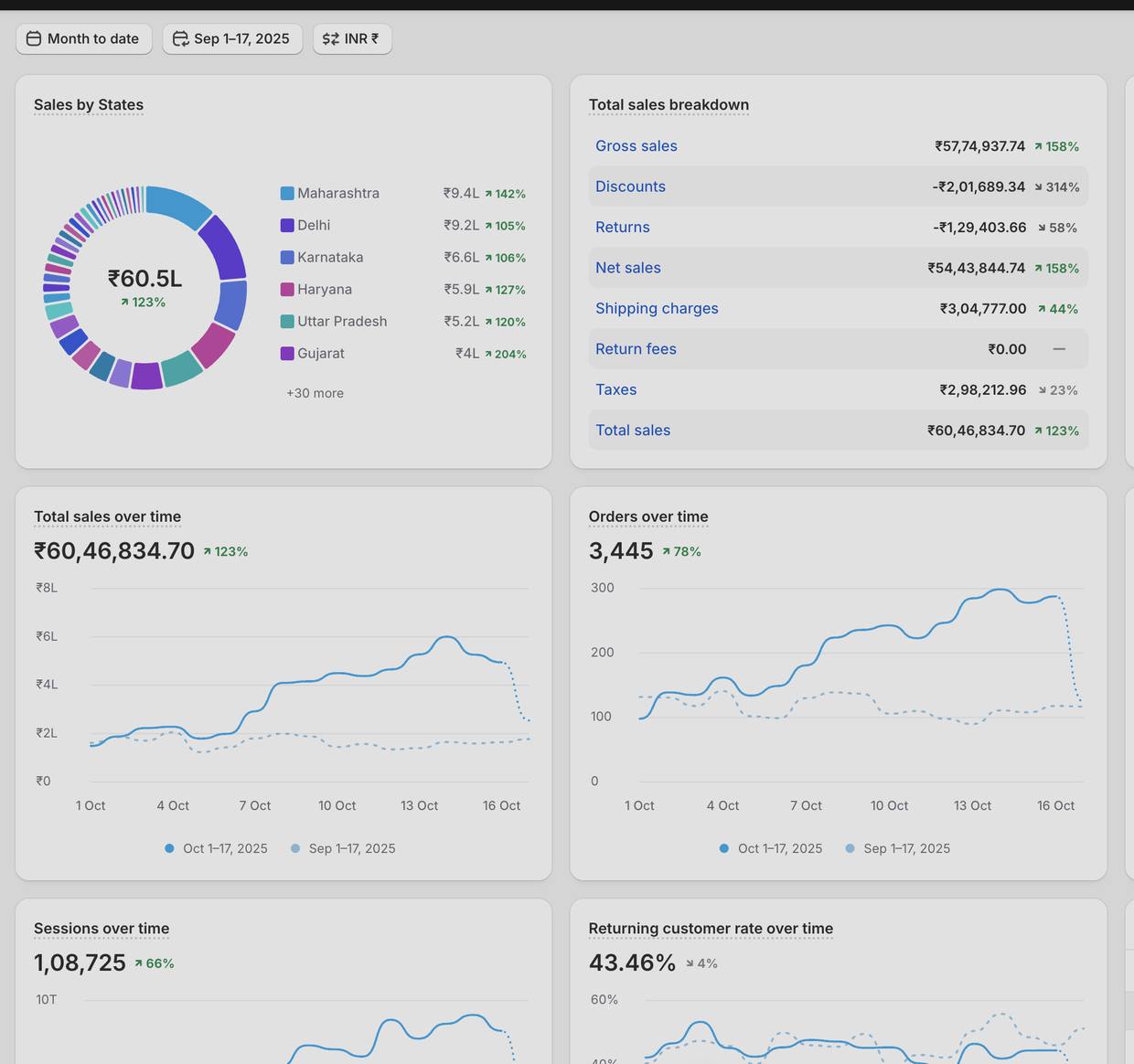The height and width of the screenshot is (1064, 1134).
Task: Open the Orders over time title
Action: pyautogui.click(x=648, y=517)
